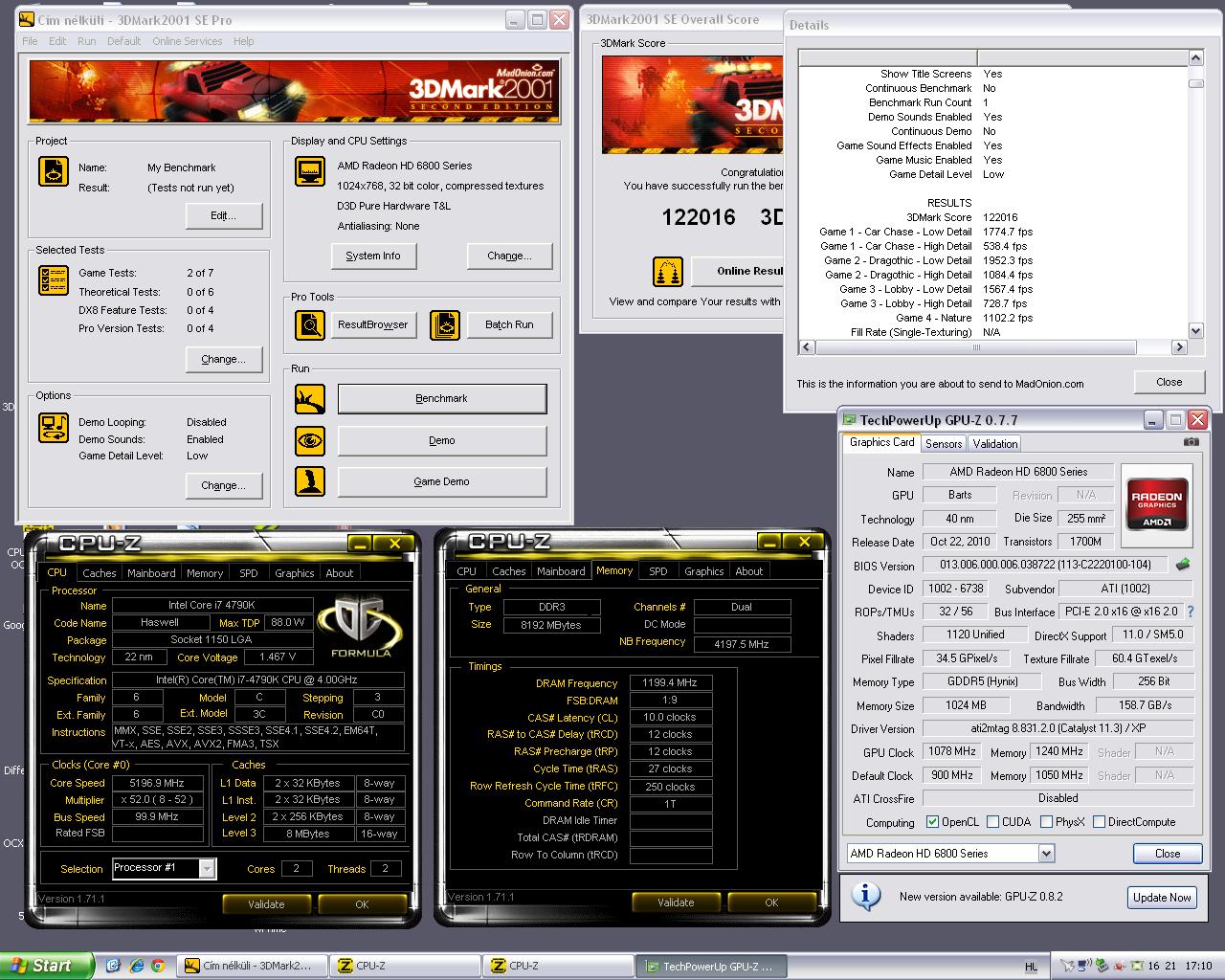Click the Benchmark button
The height and width of the screenshot is (980, 1225).
442,398
